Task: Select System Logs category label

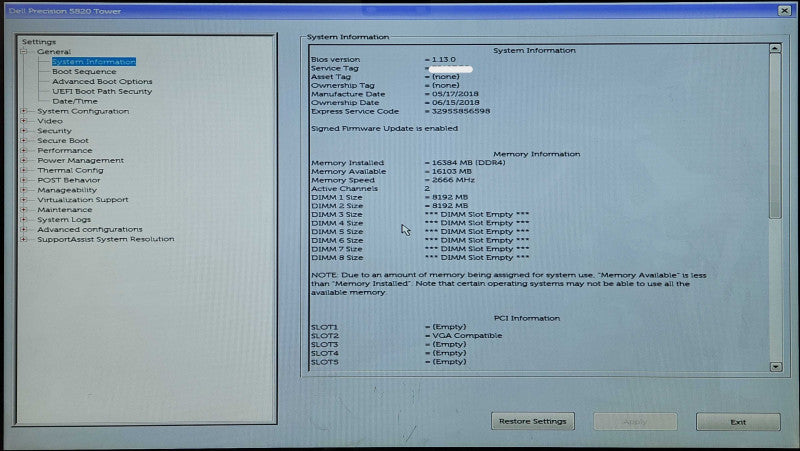Action: point(64,219)
